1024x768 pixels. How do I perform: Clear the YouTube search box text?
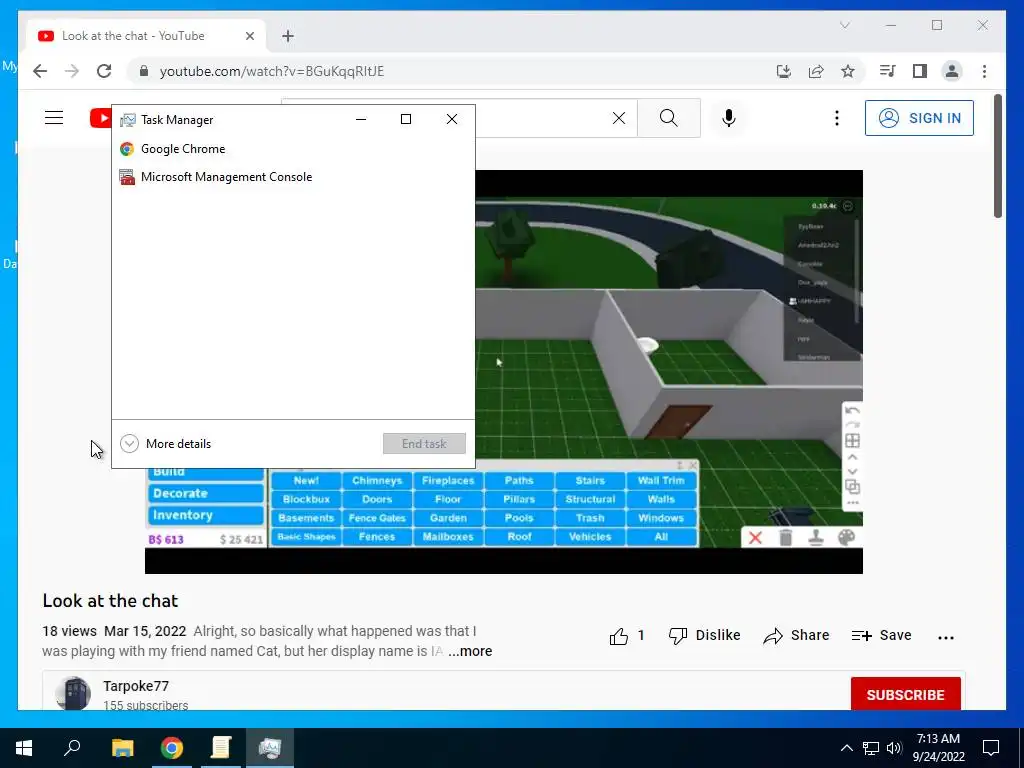618,118
